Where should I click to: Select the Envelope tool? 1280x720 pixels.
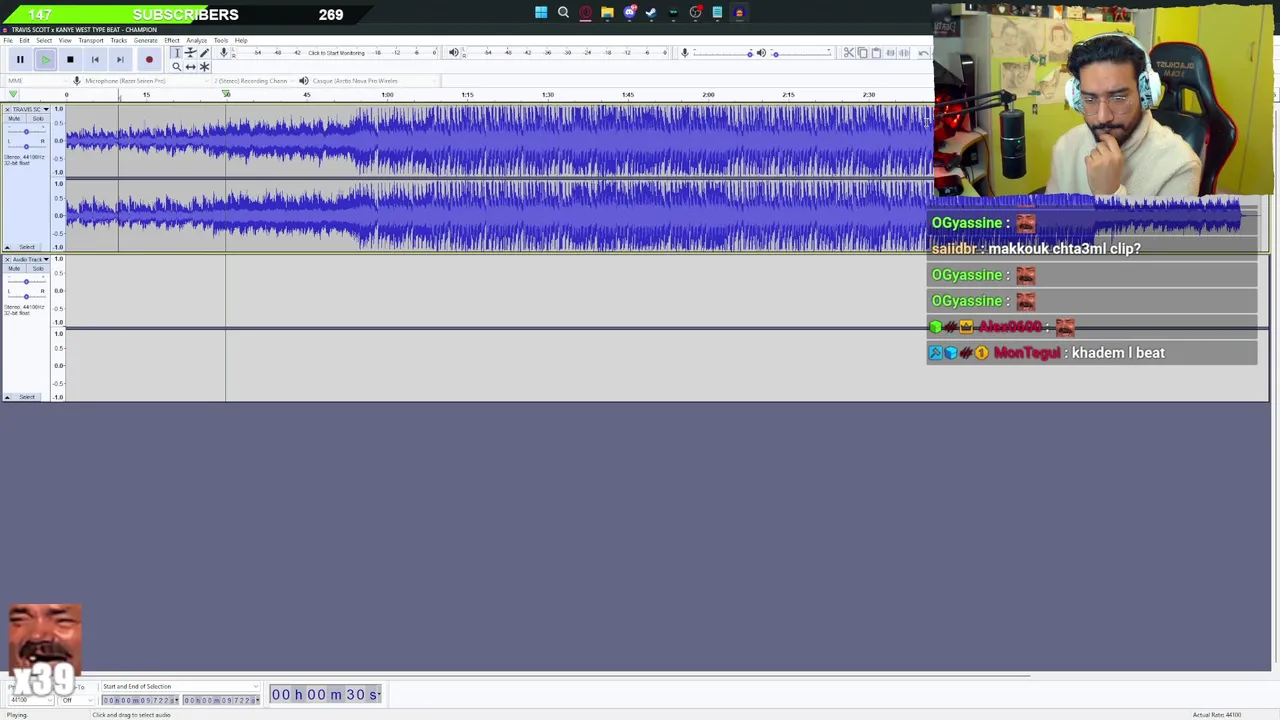[190, 52]
